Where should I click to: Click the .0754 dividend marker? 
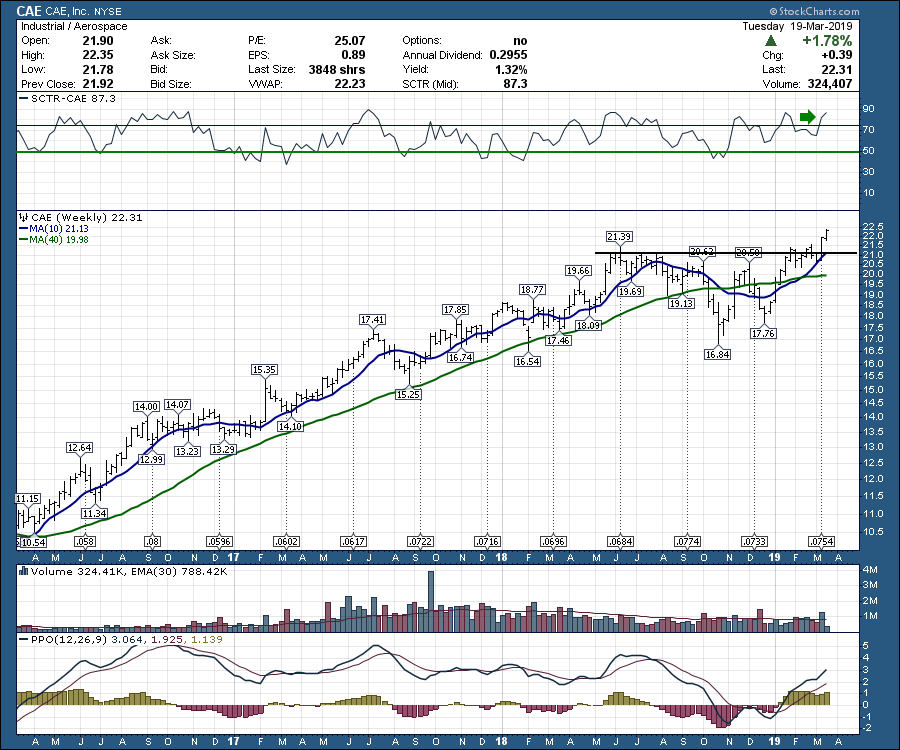pyautogui.click(x=821, y=542)
